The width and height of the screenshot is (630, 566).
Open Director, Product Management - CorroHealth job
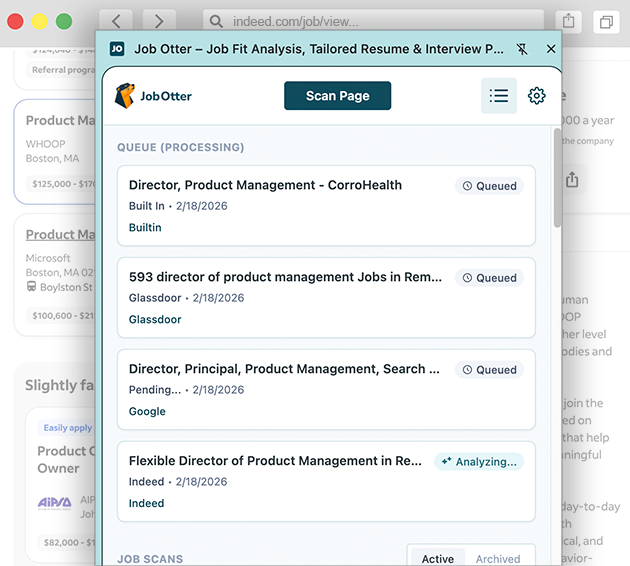(x=265, y=185)
